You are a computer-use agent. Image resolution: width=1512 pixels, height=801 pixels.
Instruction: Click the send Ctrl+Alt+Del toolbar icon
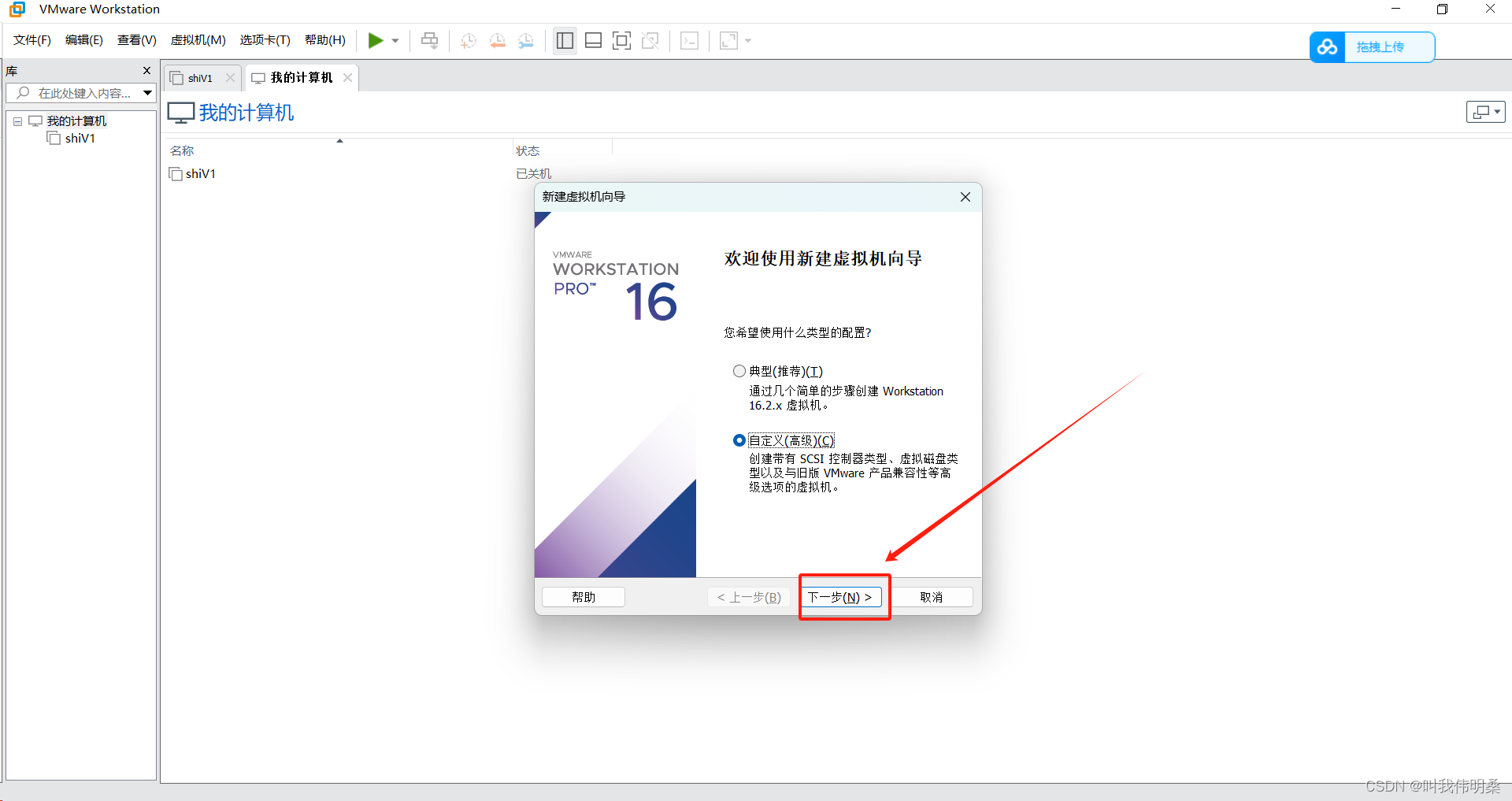click(x=429, y=40)
